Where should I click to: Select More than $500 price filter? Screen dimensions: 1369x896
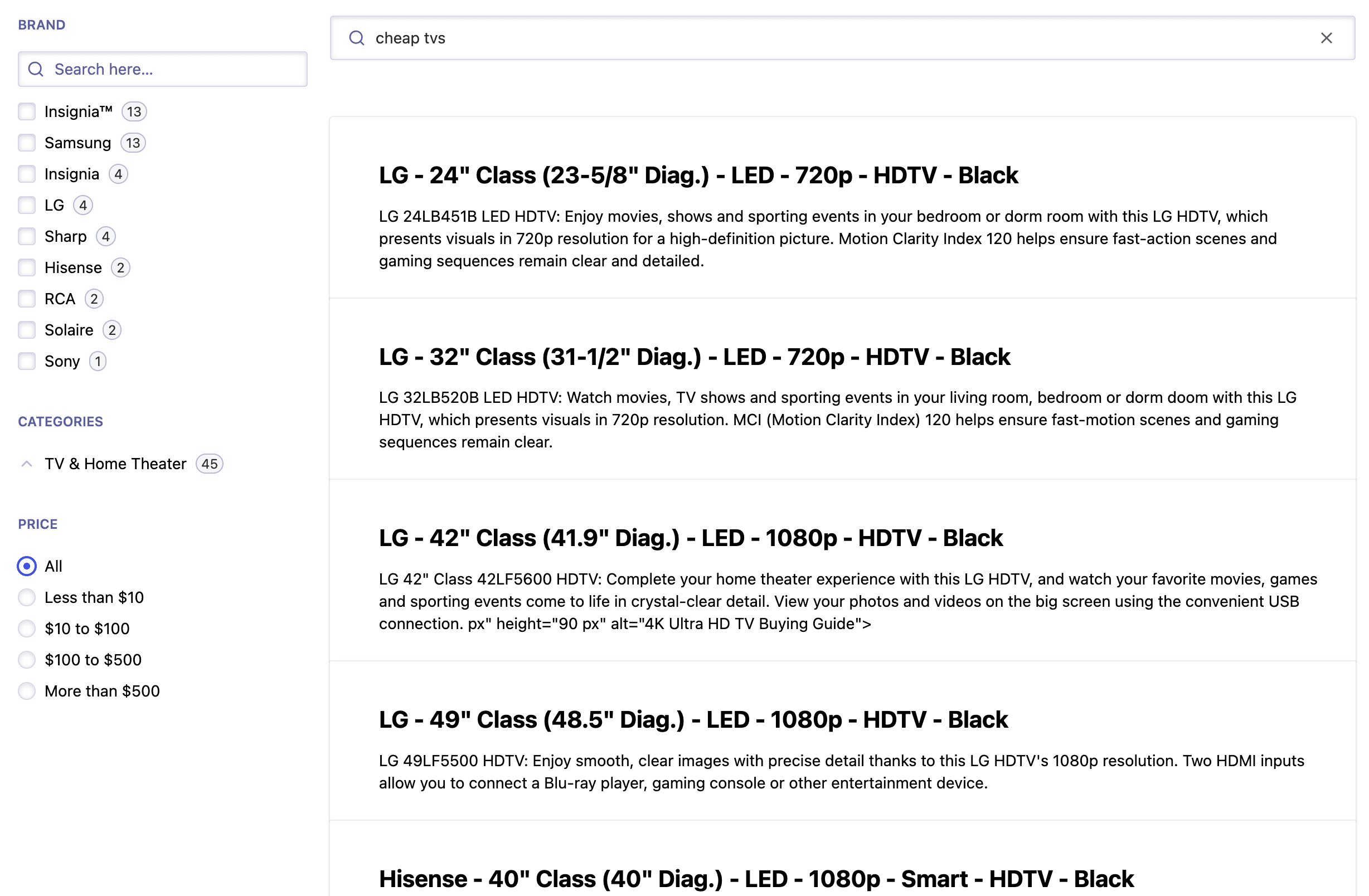coord(26,691)
